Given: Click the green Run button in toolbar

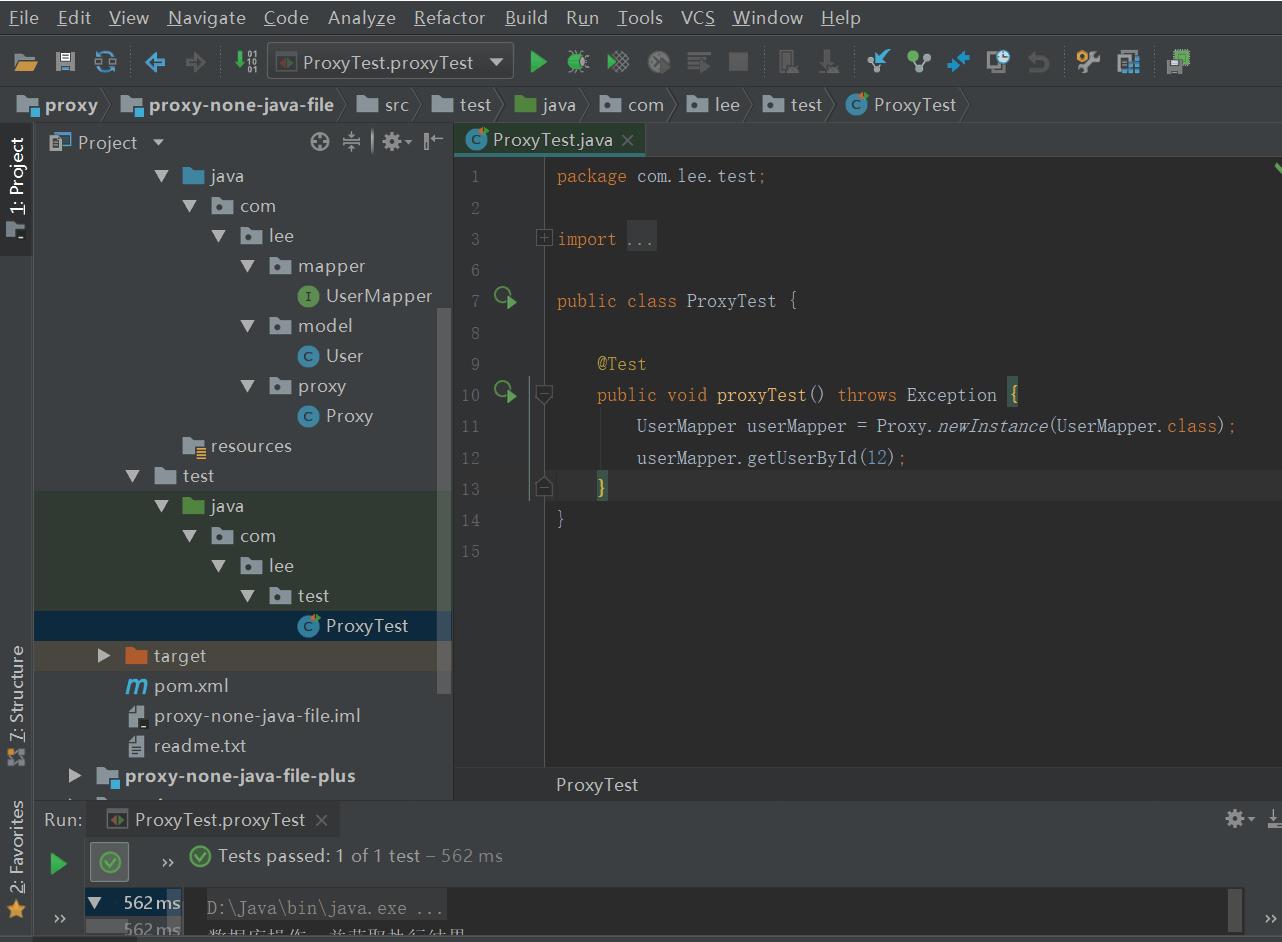Looking at the screenshot, I should point(538,62).
